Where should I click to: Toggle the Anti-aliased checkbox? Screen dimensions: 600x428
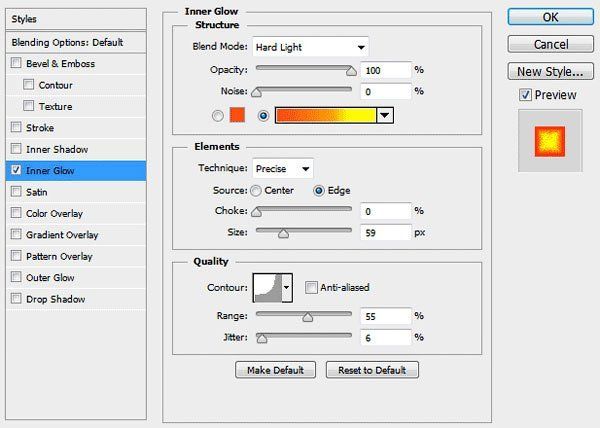coord(311,287)
